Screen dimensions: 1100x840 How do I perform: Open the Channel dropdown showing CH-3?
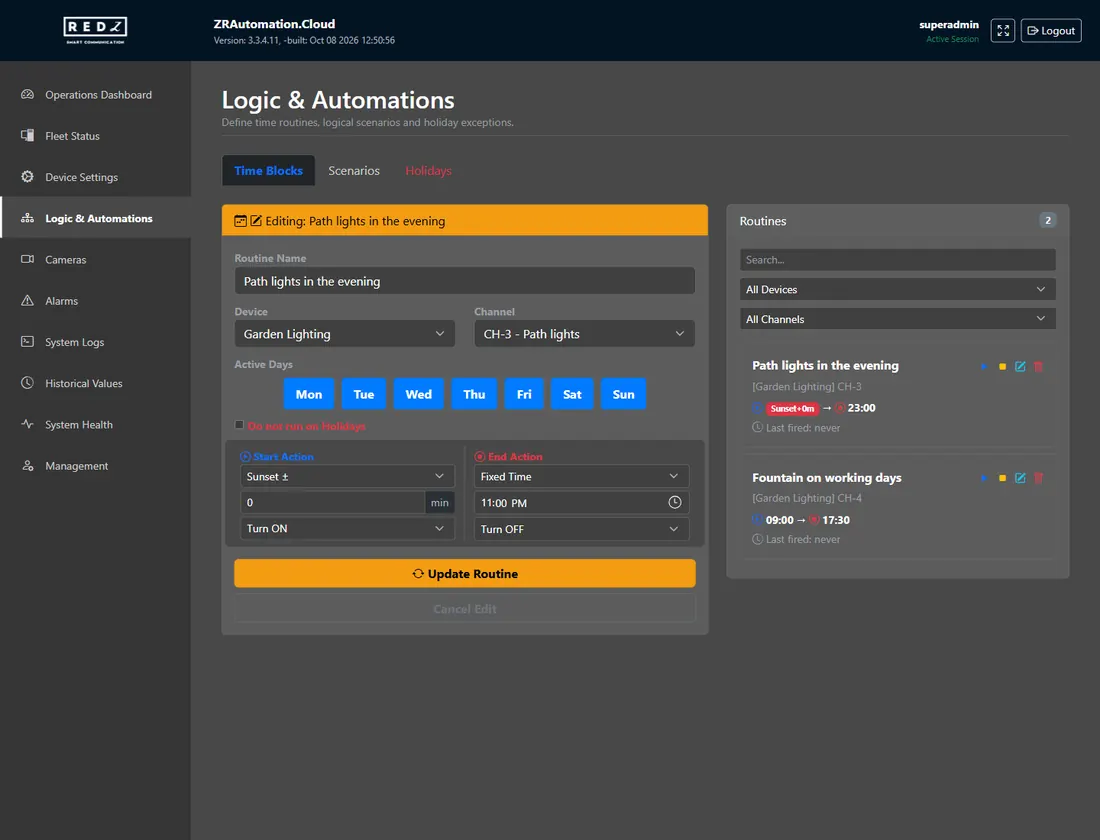pyautogui.click(x=584, y=334)
